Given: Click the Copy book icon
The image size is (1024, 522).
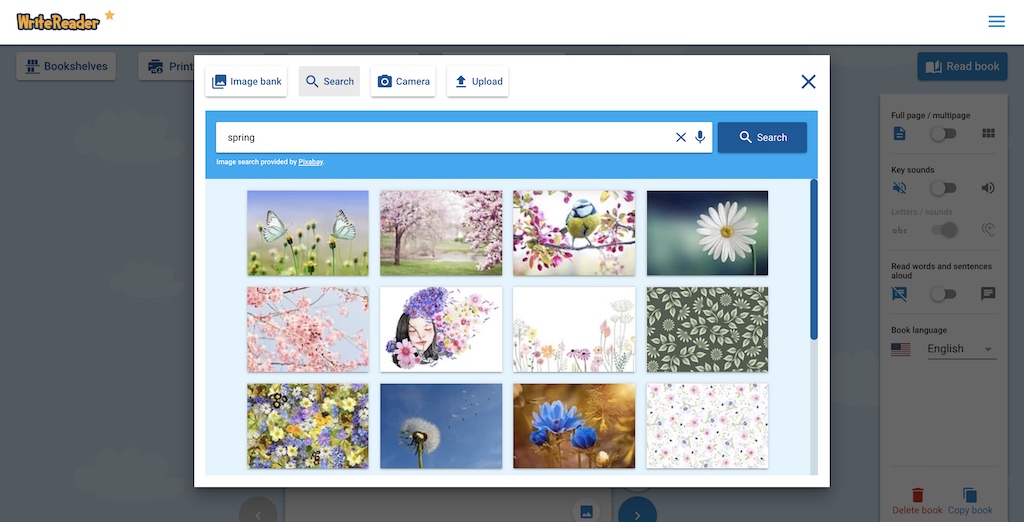Looking at the screenshot, I should click(970, 495).
